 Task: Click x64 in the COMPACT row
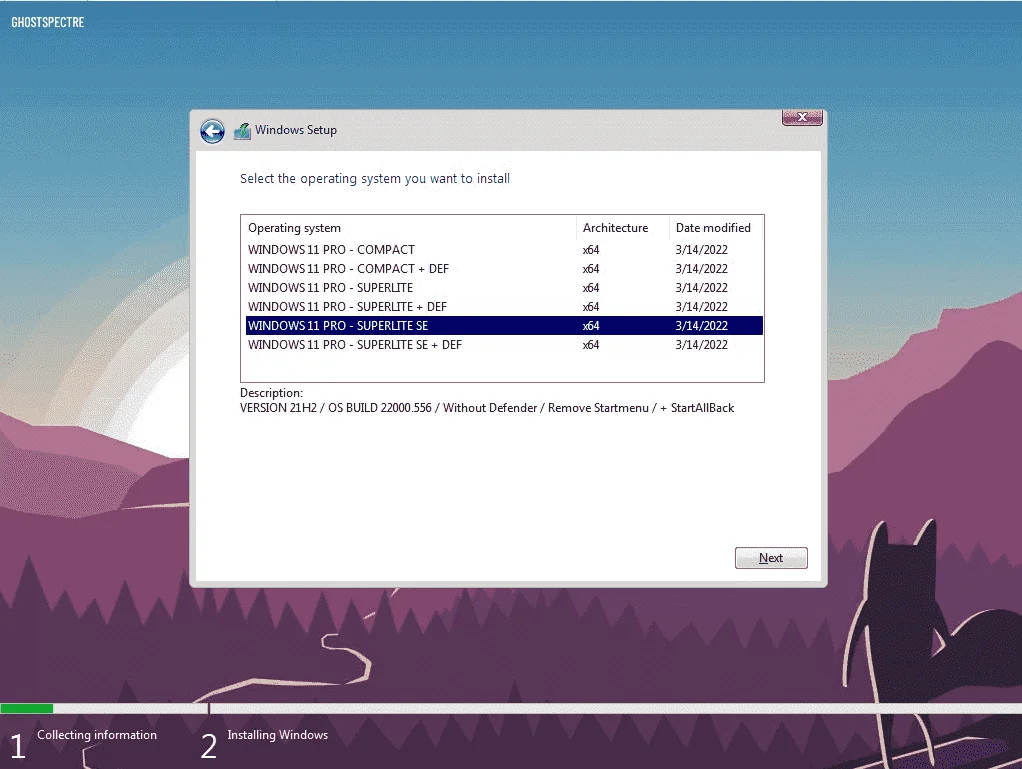591,250
